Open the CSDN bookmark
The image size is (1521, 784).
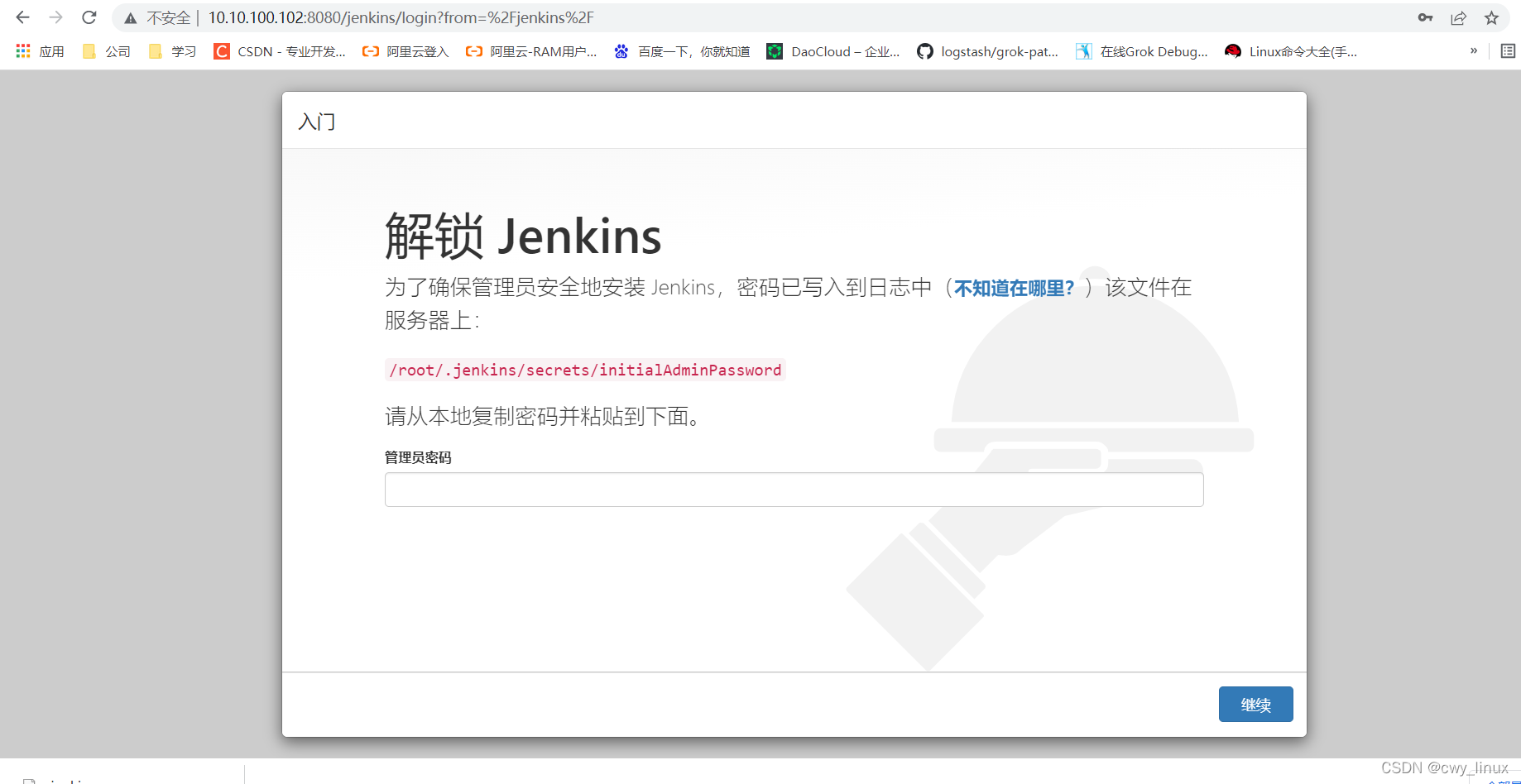point(280,51)
